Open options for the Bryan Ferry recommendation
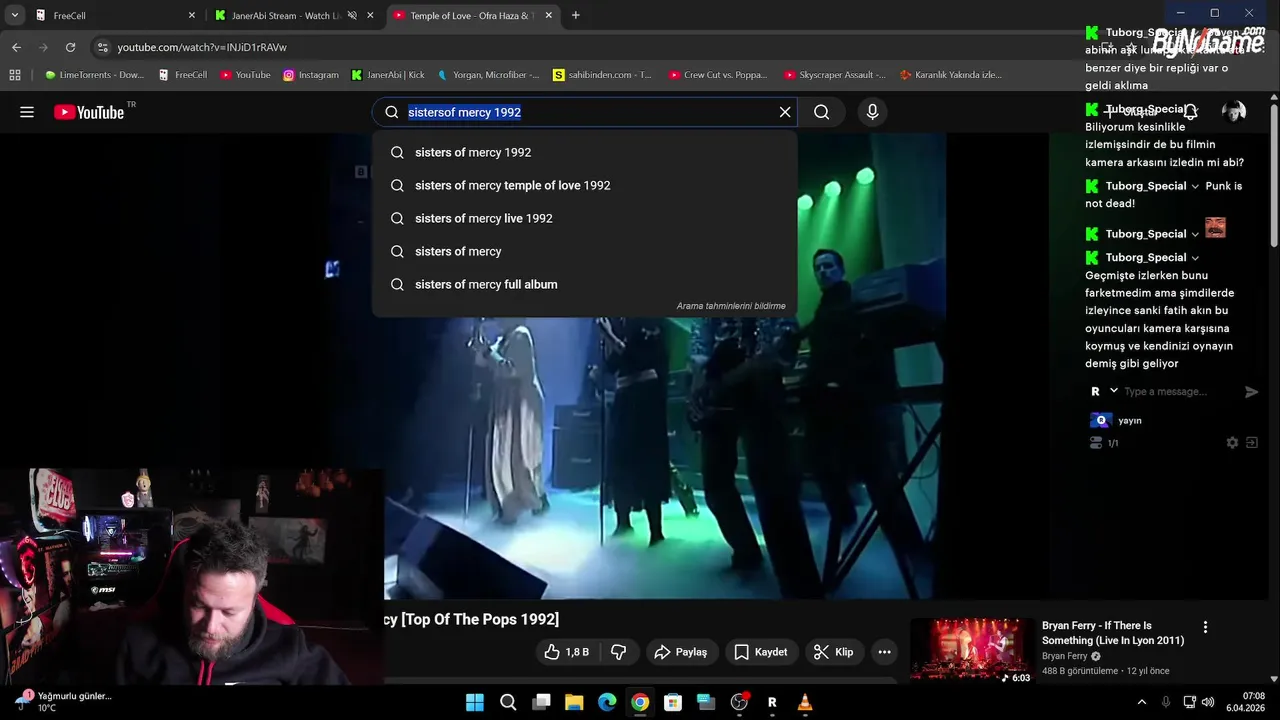Screen dimensions: 1280x720 1205,627
